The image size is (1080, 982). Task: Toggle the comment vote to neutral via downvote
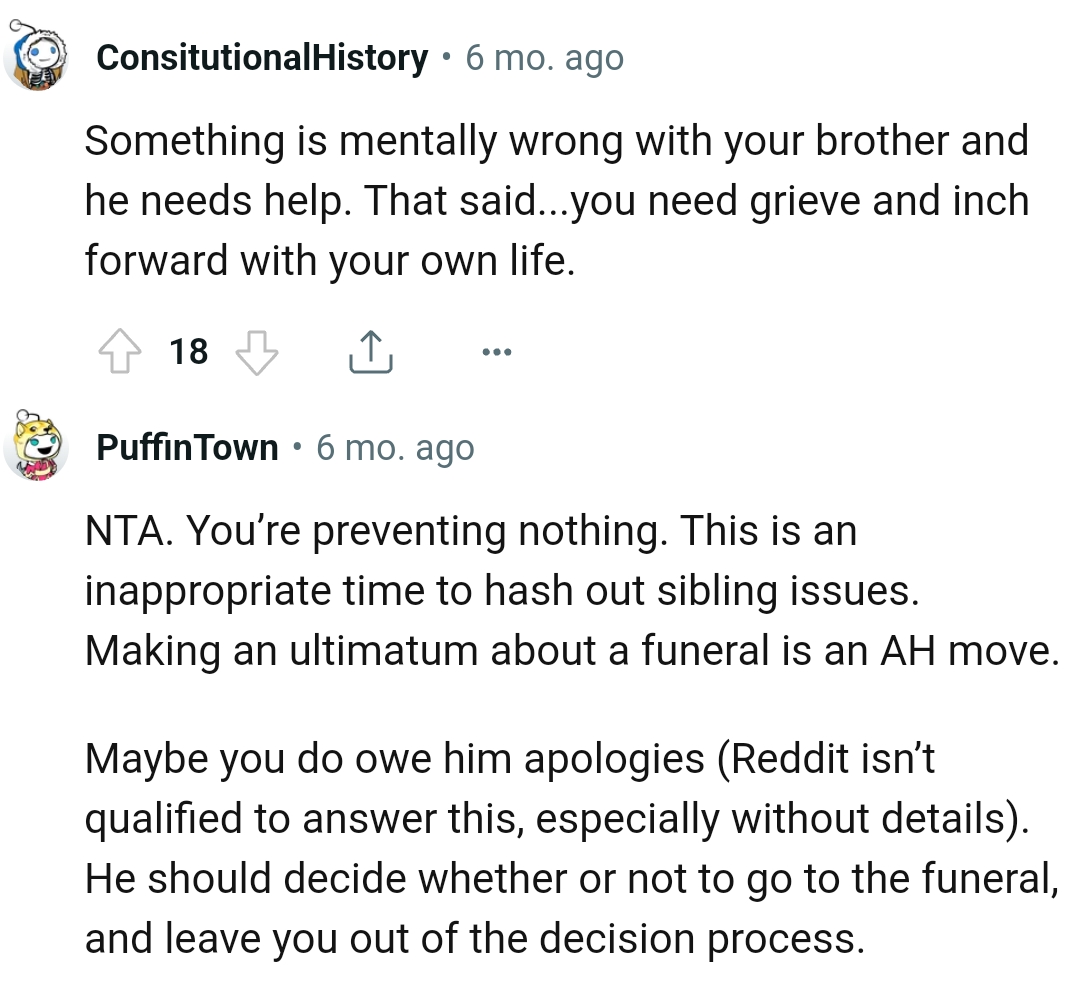click(x=258, y=351)
